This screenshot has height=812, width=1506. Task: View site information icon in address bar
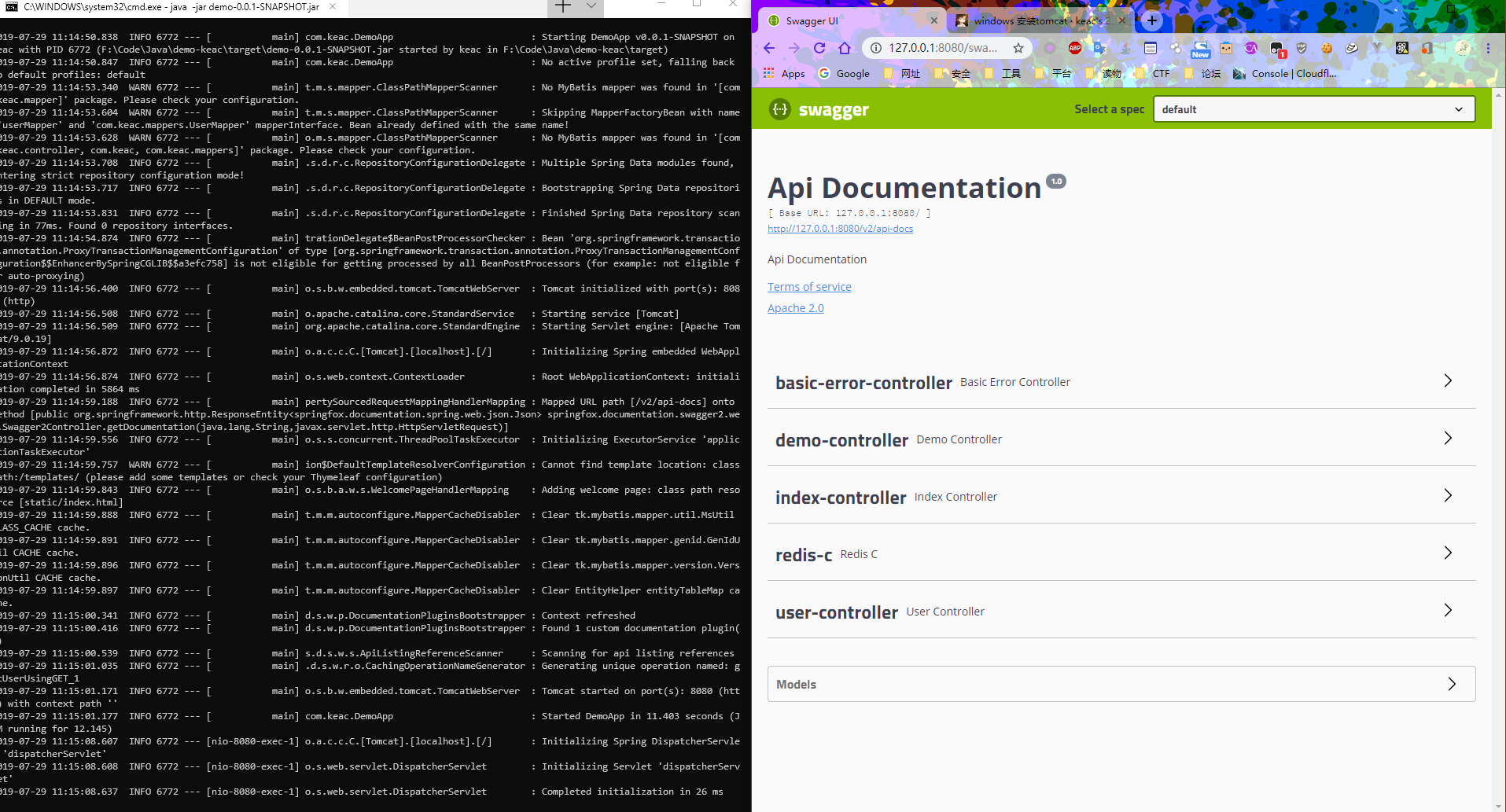[875, 48]
